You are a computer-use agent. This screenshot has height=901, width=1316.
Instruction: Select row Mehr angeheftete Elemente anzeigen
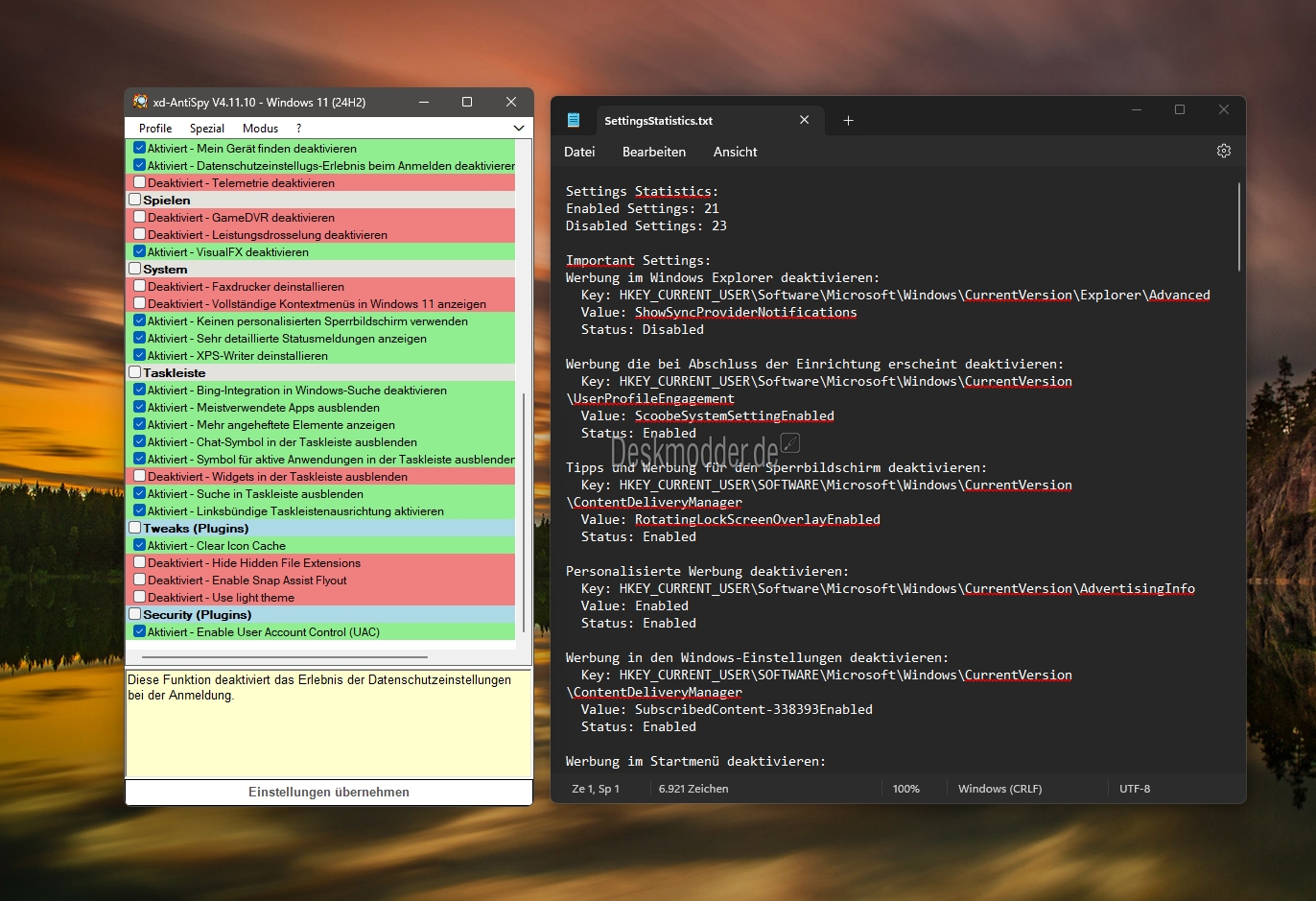pyautogui.click(x=321, y=424)
